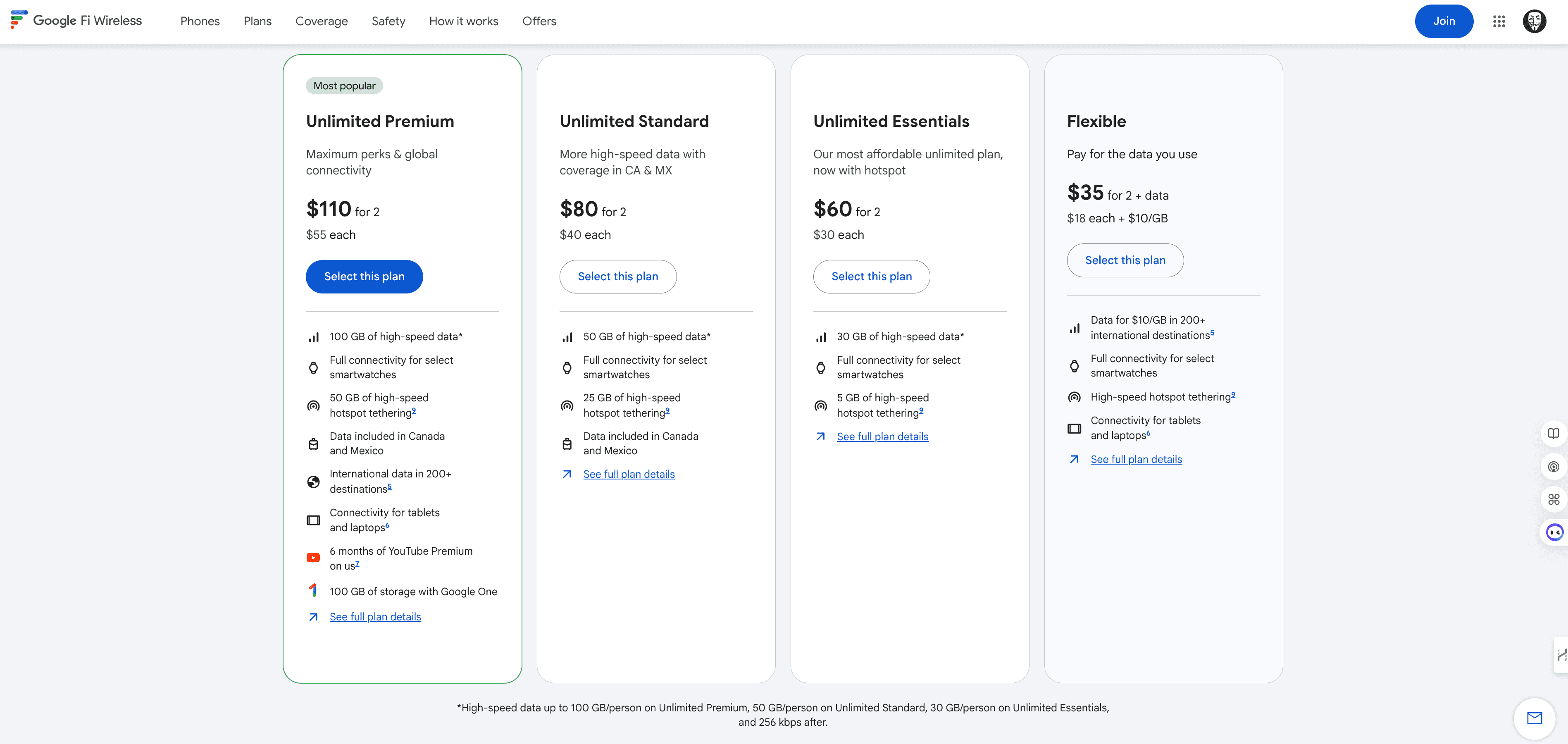Click the smartwatch icon in the Flexible plan

[1075, 365]
